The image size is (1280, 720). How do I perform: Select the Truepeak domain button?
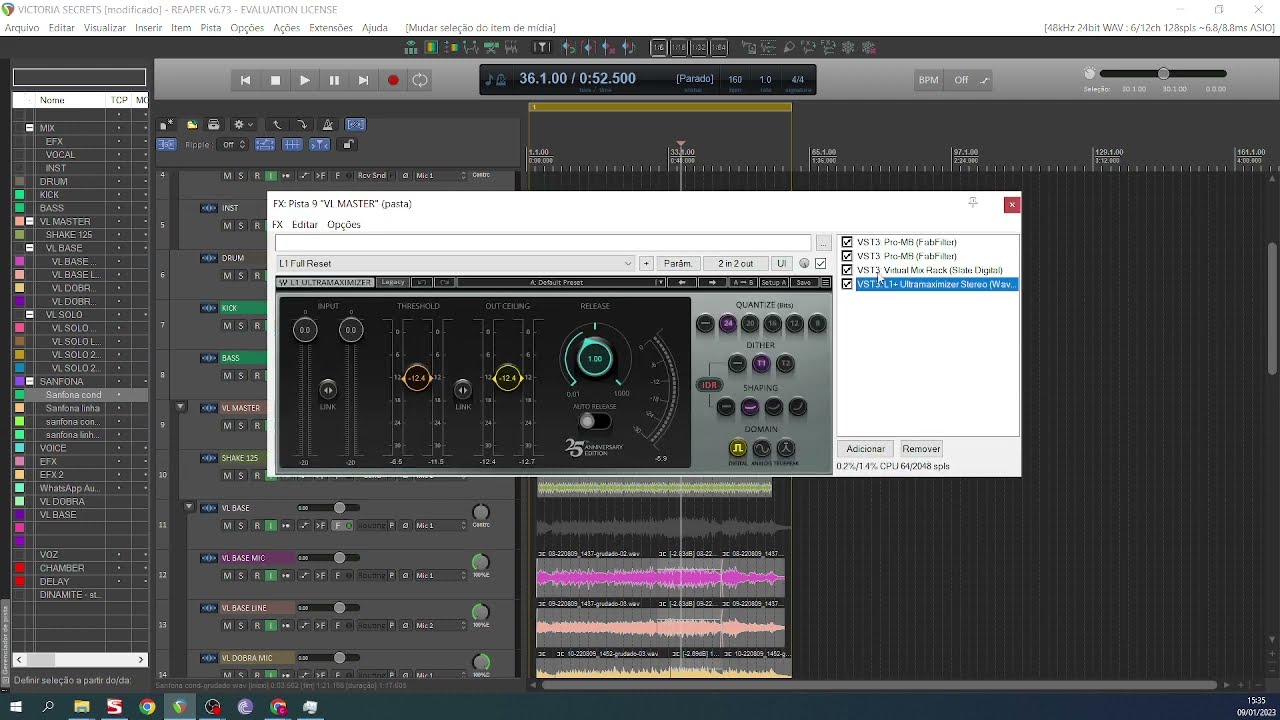click(x=786, y=449)
